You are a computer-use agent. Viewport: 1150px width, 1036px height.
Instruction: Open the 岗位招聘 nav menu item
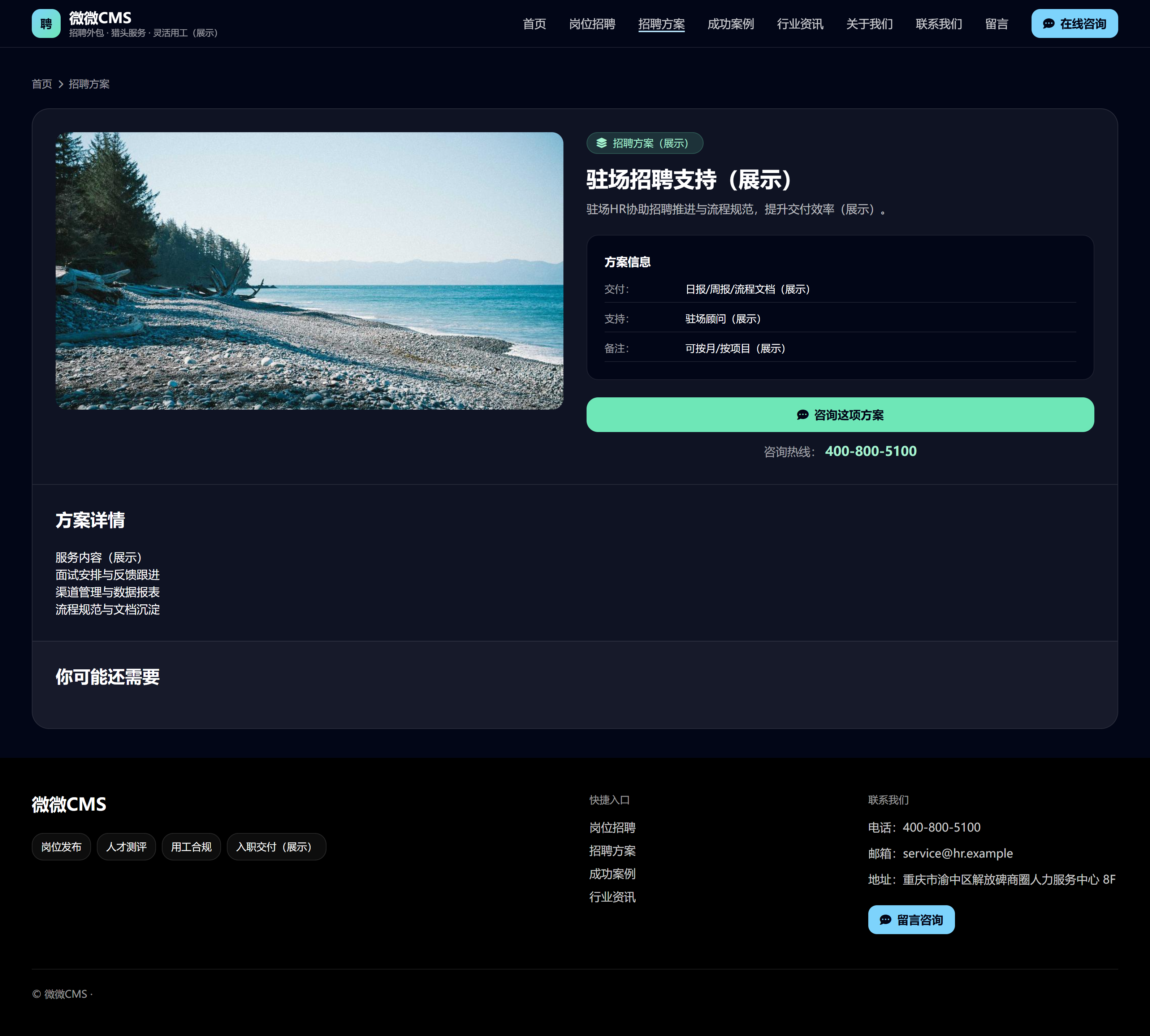point(592,24)
